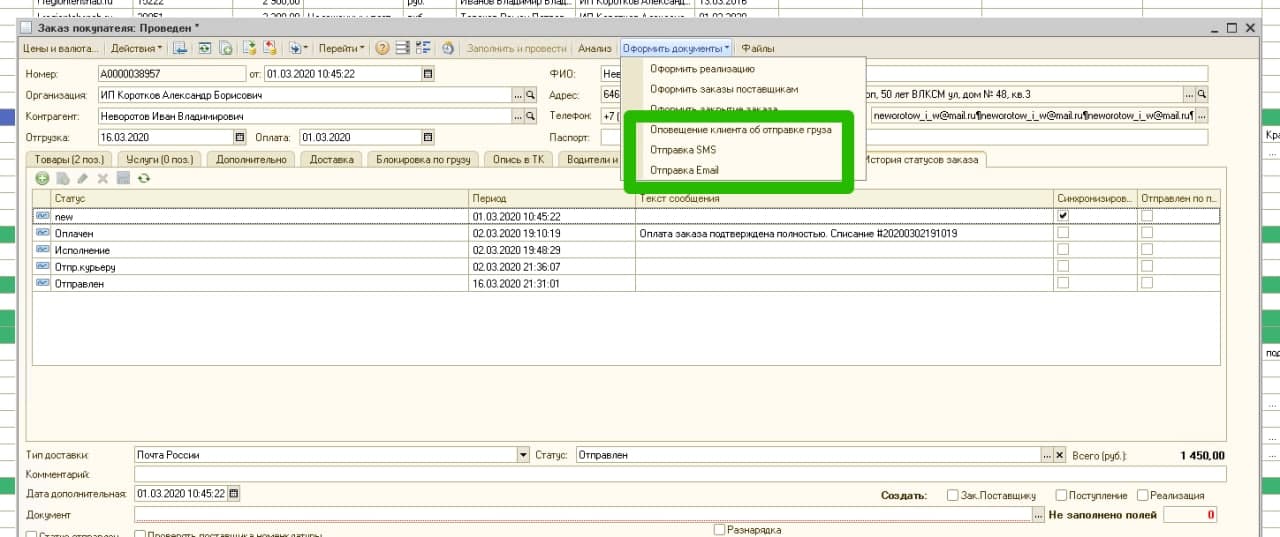Click the green add status row icon

pyautogui.click(x=43, y=178)
